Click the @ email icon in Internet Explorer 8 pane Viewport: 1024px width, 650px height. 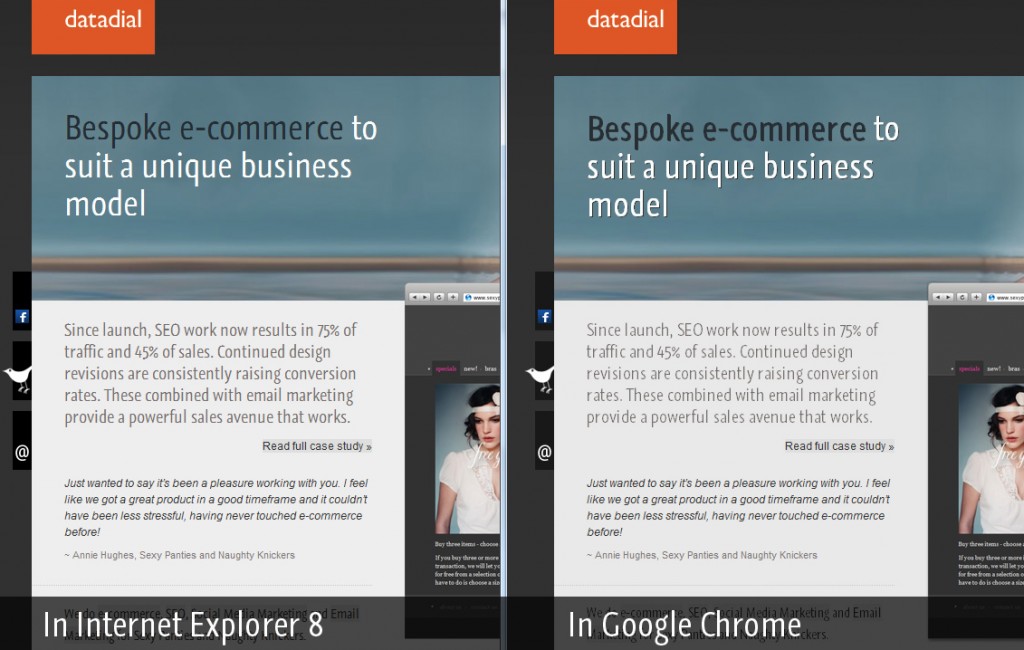22,452
